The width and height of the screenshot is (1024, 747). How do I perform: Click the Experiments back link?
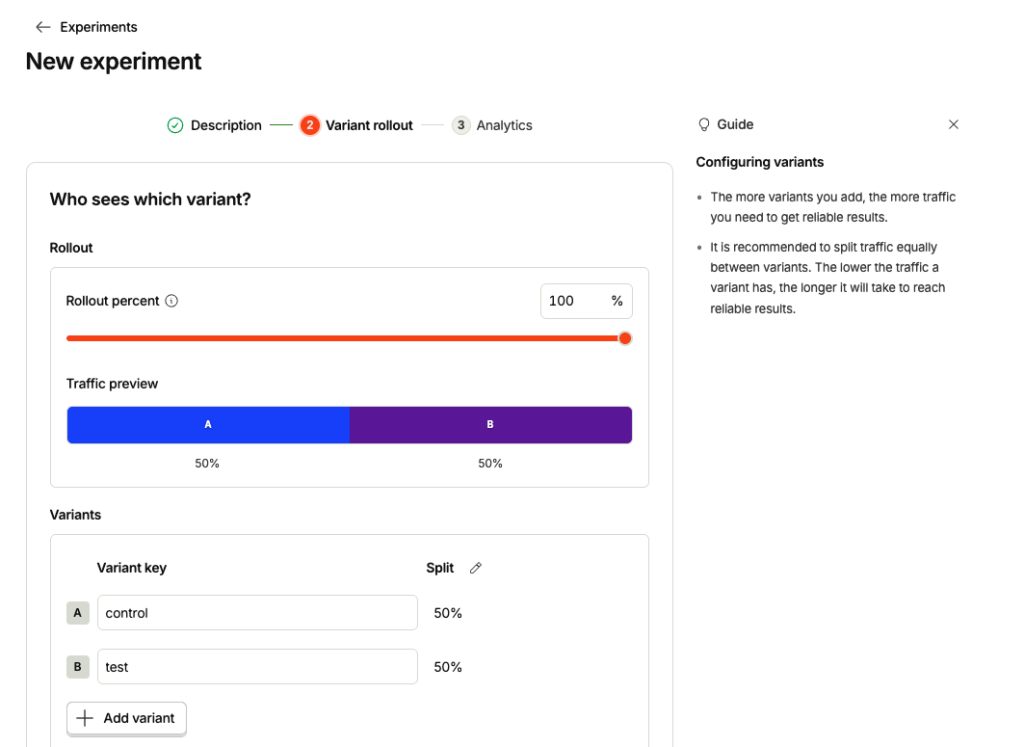(x=86, y=27)
